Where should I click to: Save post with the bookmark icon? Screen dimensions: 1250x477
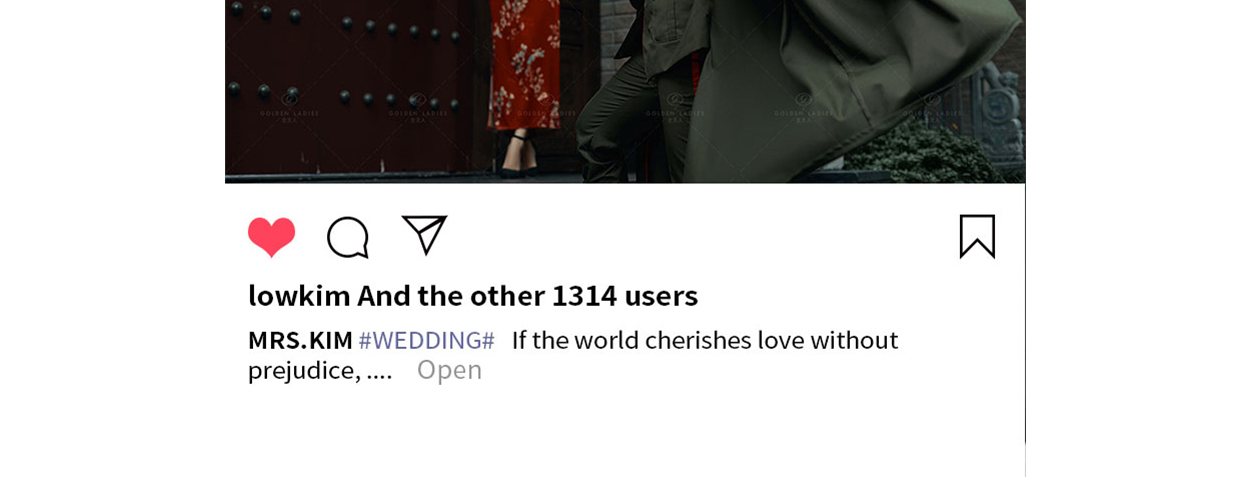[x=977, y=237]
